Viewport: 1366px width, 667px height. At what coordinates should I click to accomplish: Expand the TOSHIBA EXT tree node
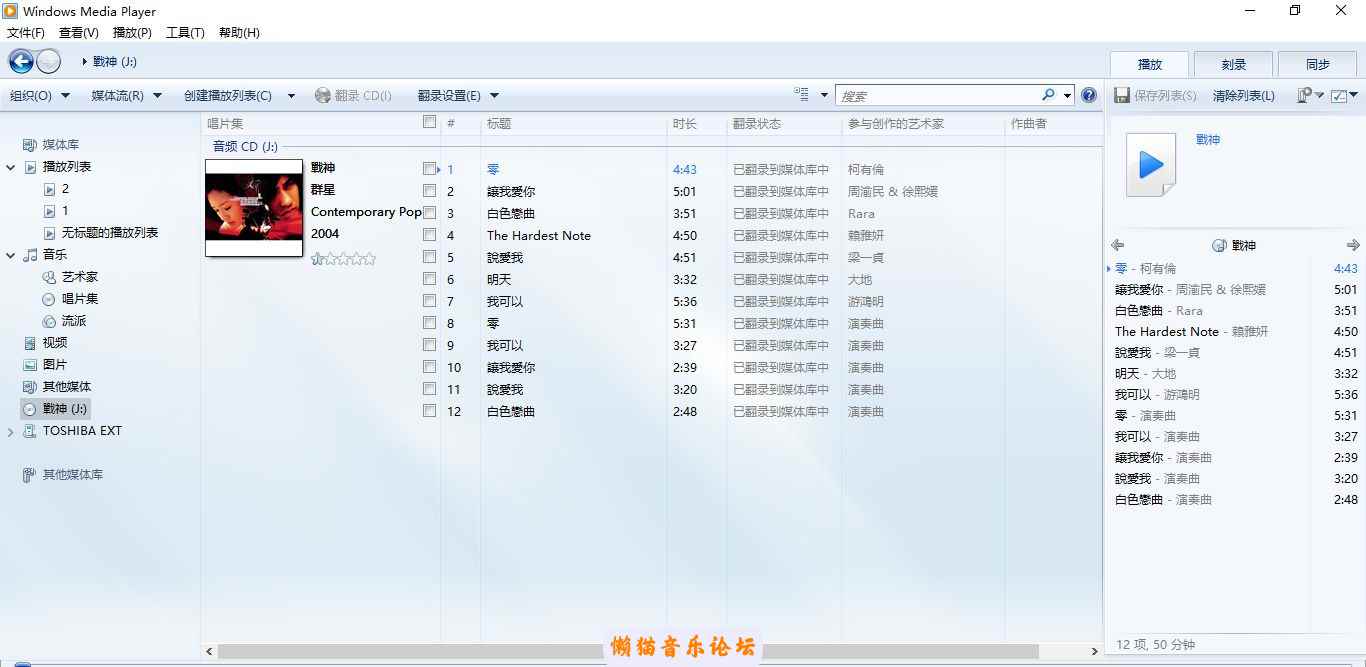(11, 432)
